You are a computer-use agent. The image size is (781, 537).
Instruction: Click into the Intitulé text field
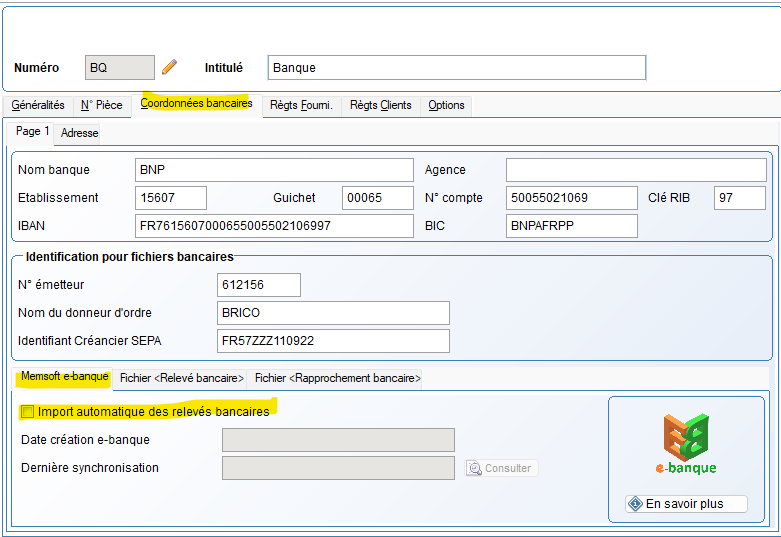point(456,68)
